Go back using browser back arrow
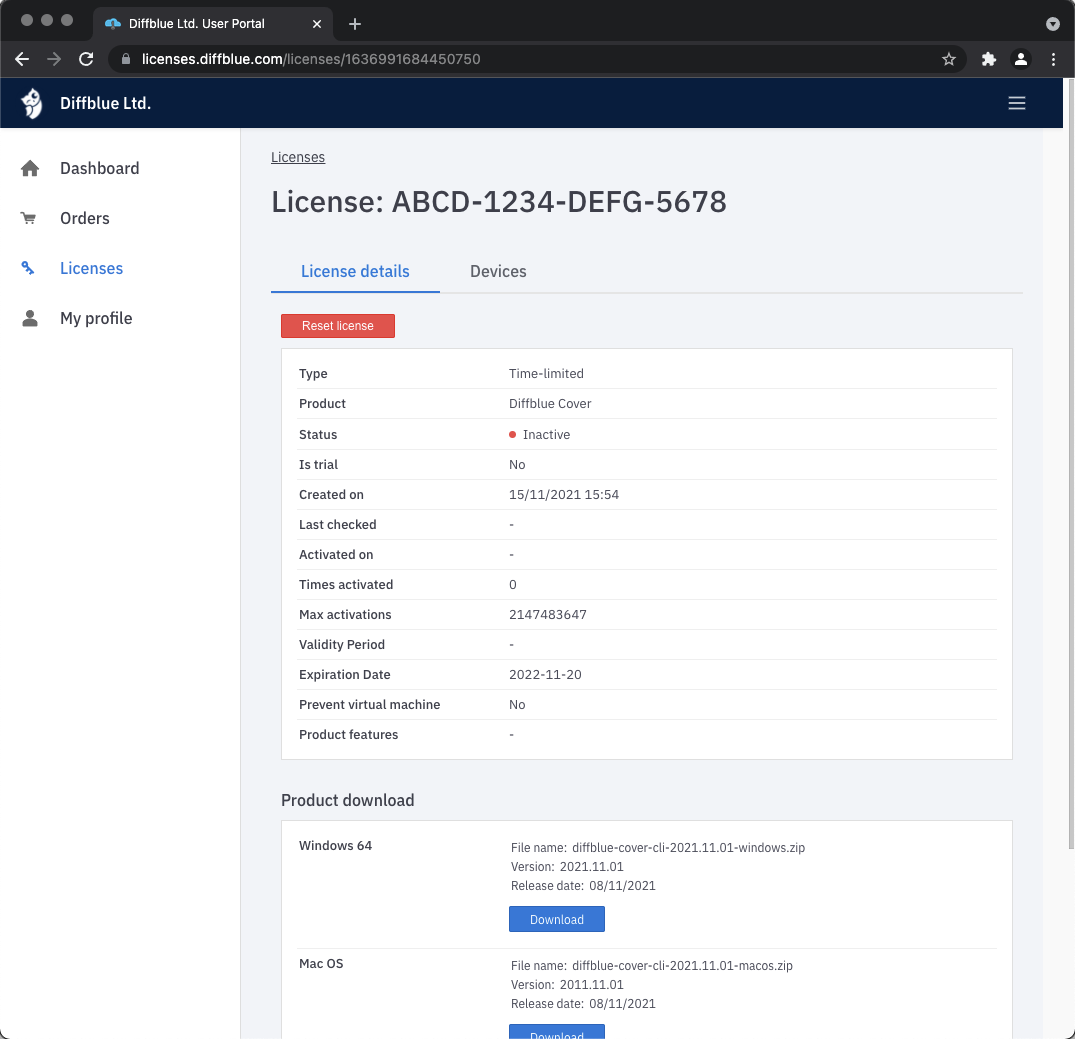This screenshot has width=1075, height=1039. [x=22, y=59]
